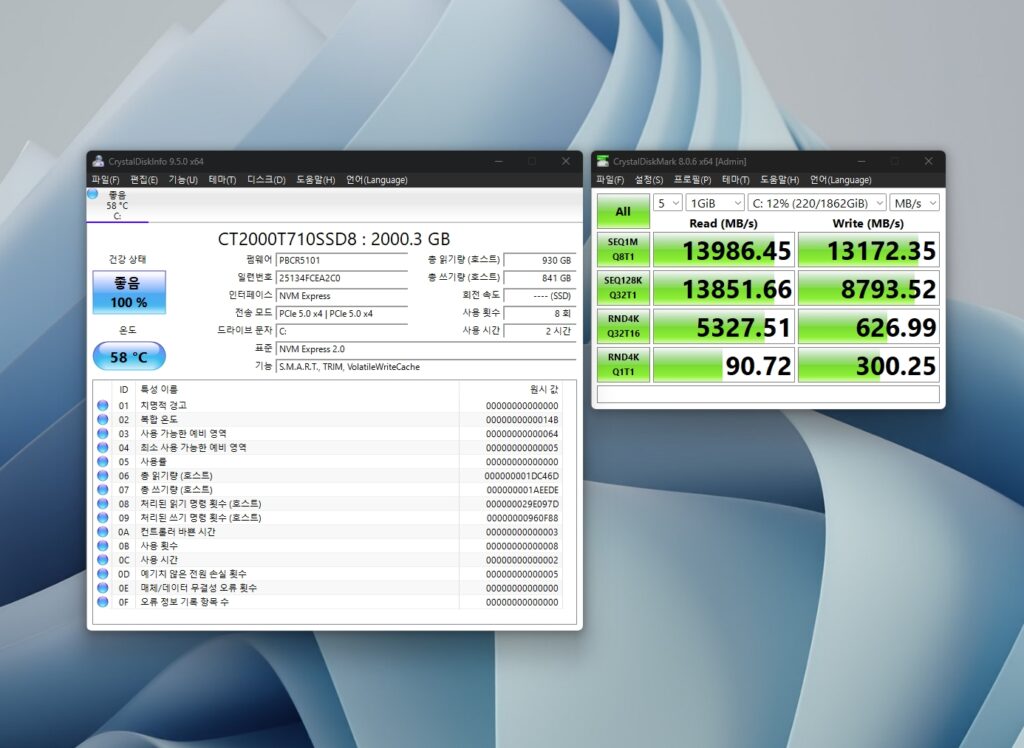Click the empty comment box in CrystalDiskMark
Viewport: 1024px width, 748px height.
pos(768,394)
